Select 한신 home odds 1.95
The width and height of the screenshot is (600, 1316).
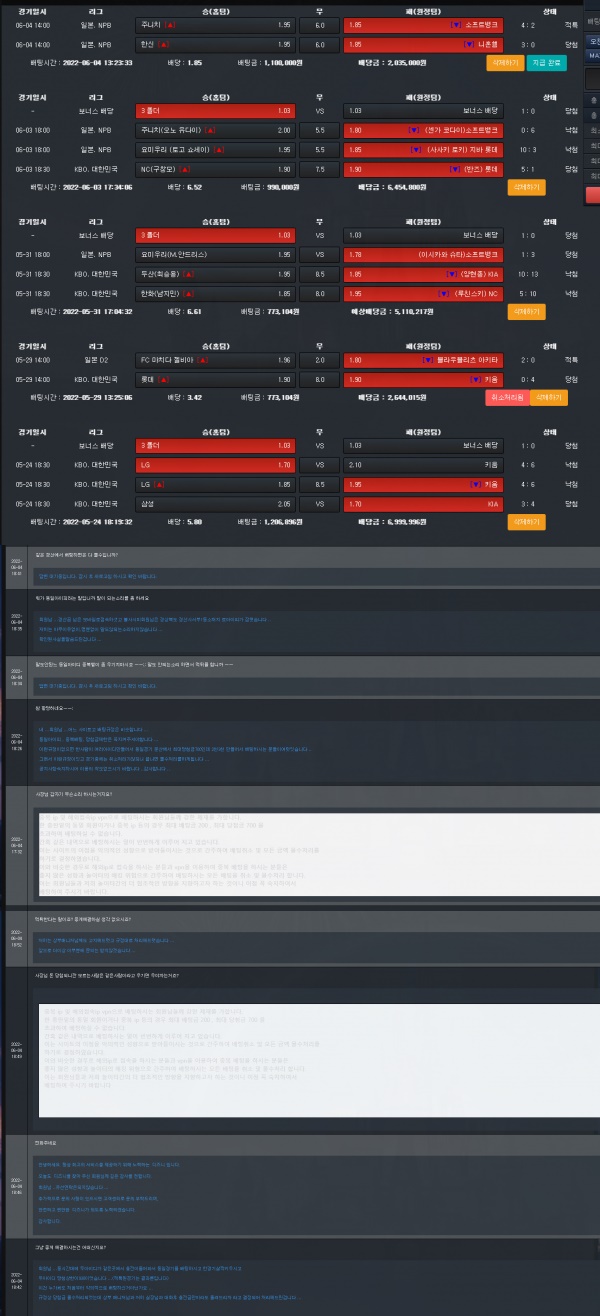214,45
